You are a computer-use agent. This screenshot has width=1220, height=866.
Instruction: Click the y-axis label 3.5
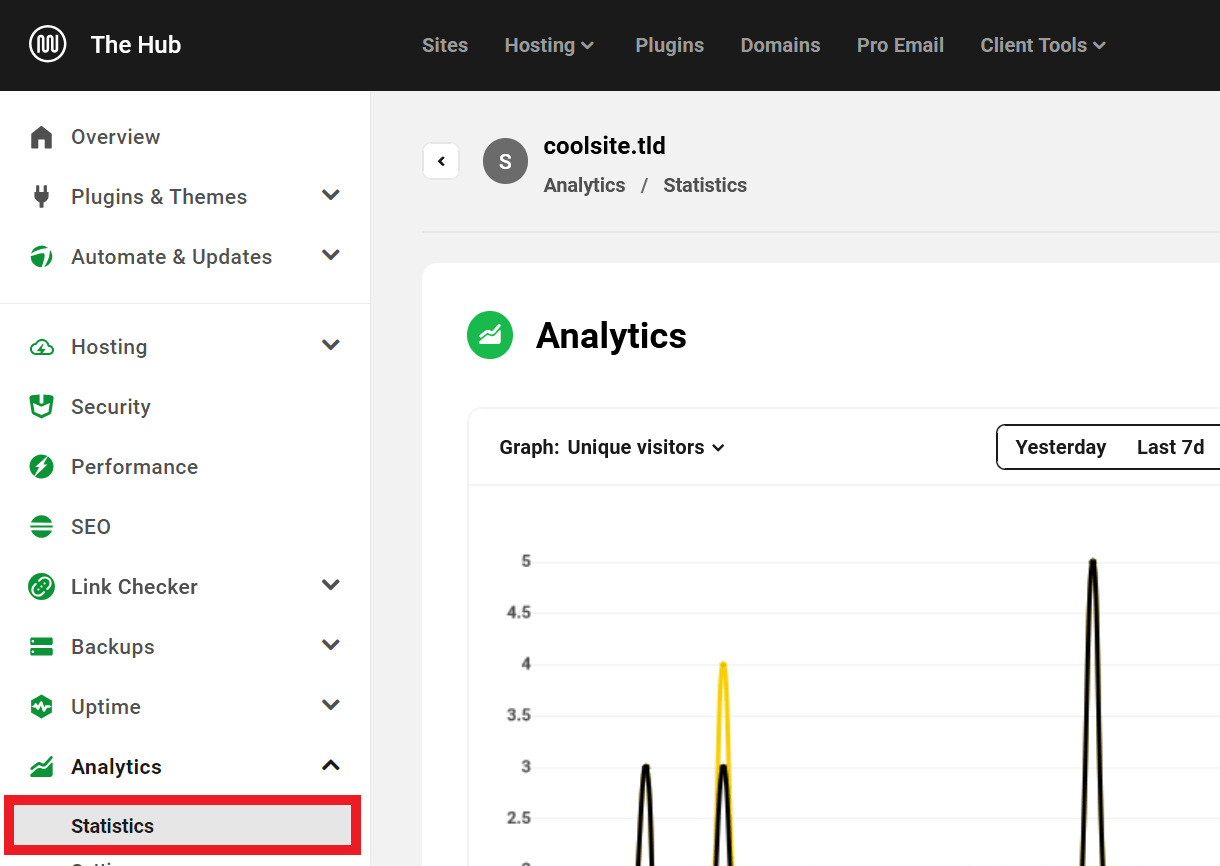(519, 716)
